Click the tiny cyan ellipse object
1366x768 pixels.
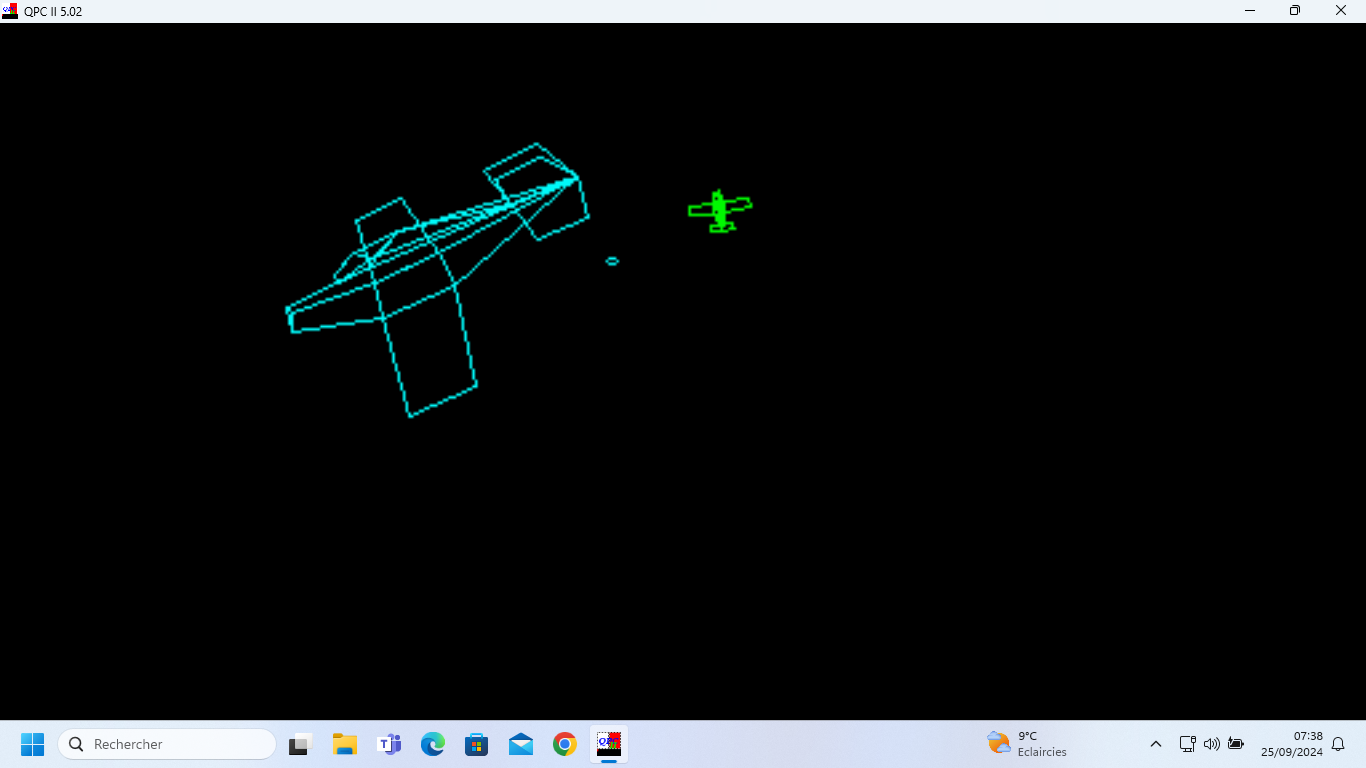pos(612,261)
